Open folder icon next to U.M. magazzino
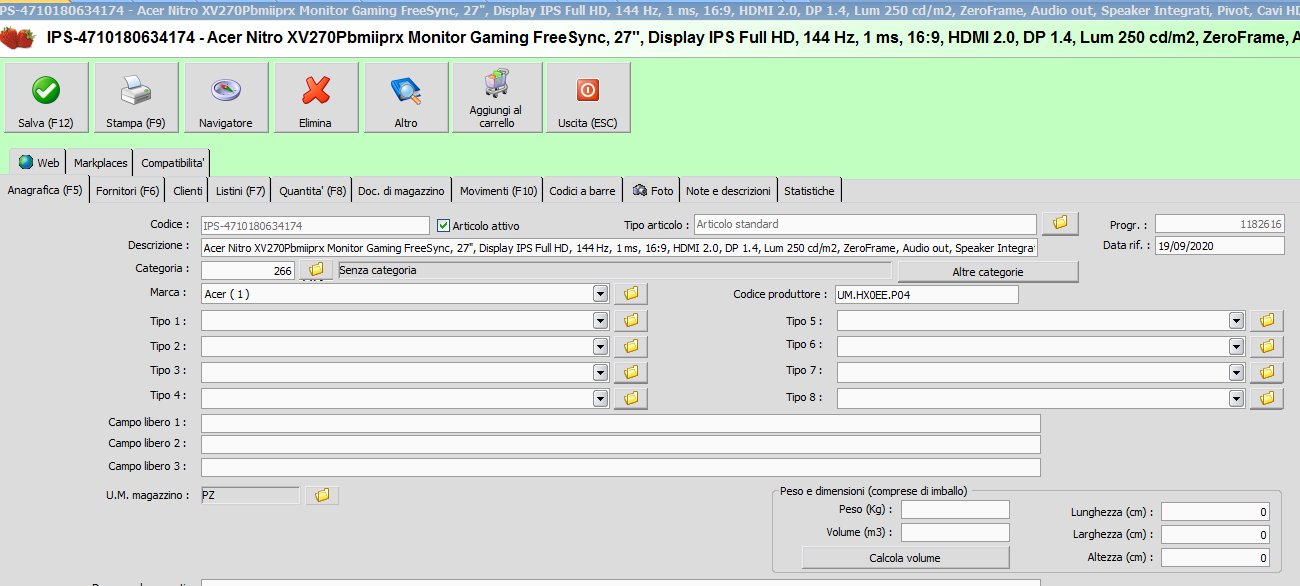The width and height of the screenshot is (1300, 586). [322, 495]
